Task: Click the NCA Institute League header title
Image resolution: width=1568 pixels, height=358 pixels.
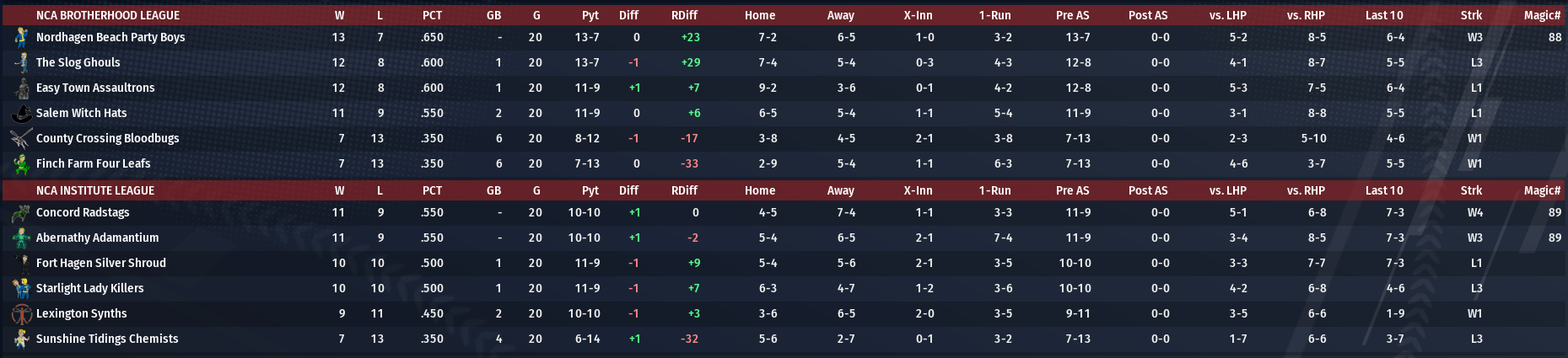Action: pos(95,190)
